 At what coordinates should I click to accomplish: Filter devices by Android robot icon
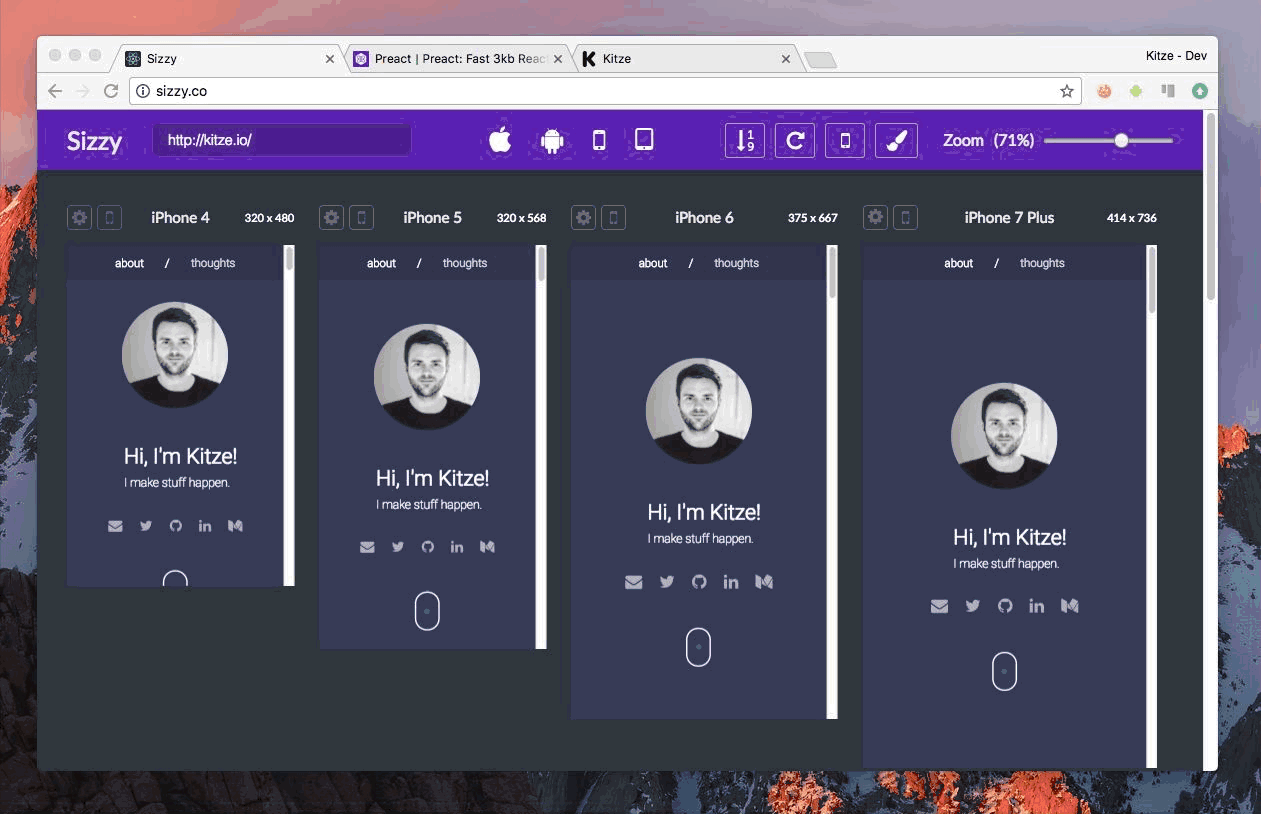[551, 140]
